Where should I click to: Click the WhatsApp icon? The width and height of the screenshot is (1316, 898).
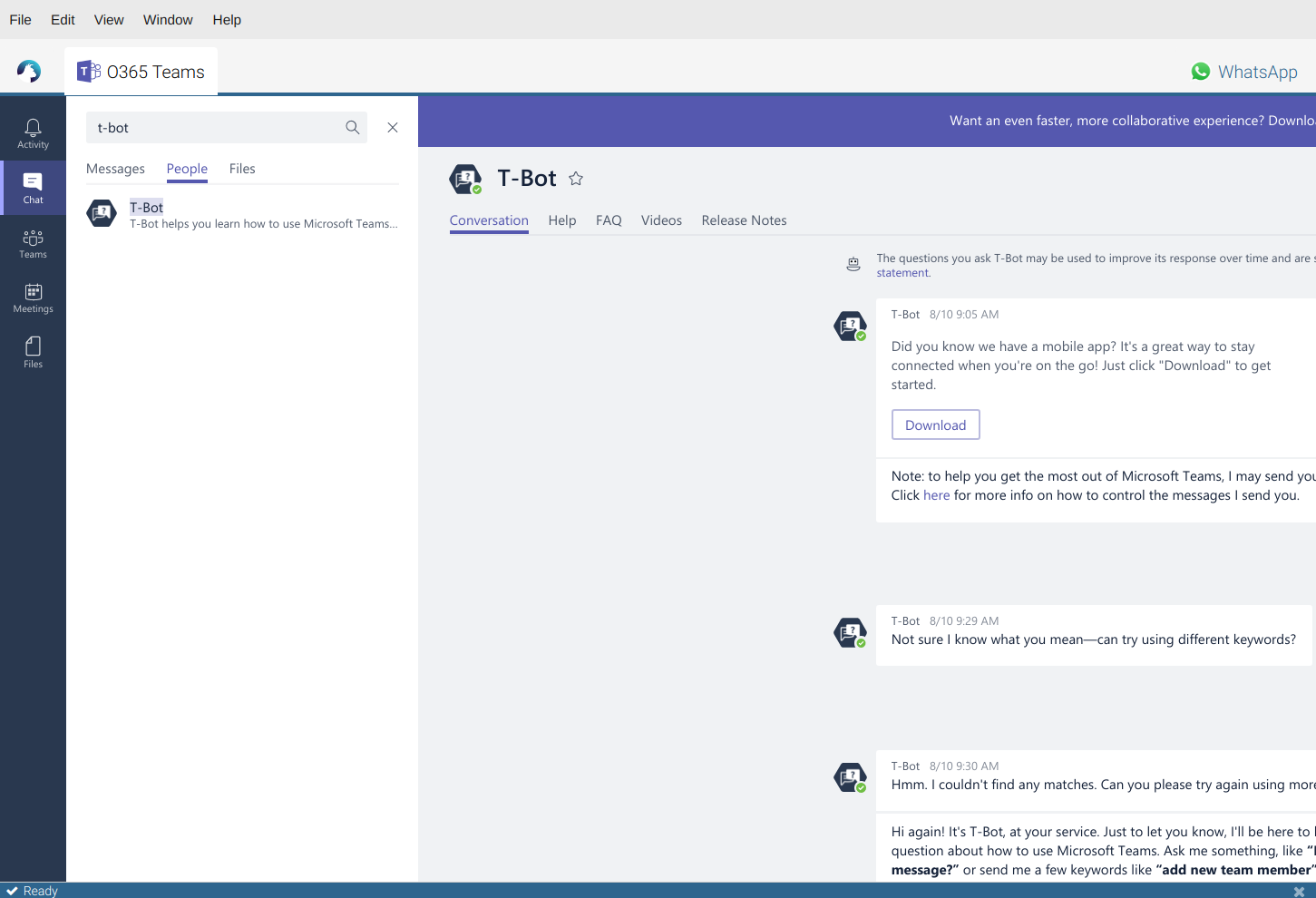pos(1201,72)
